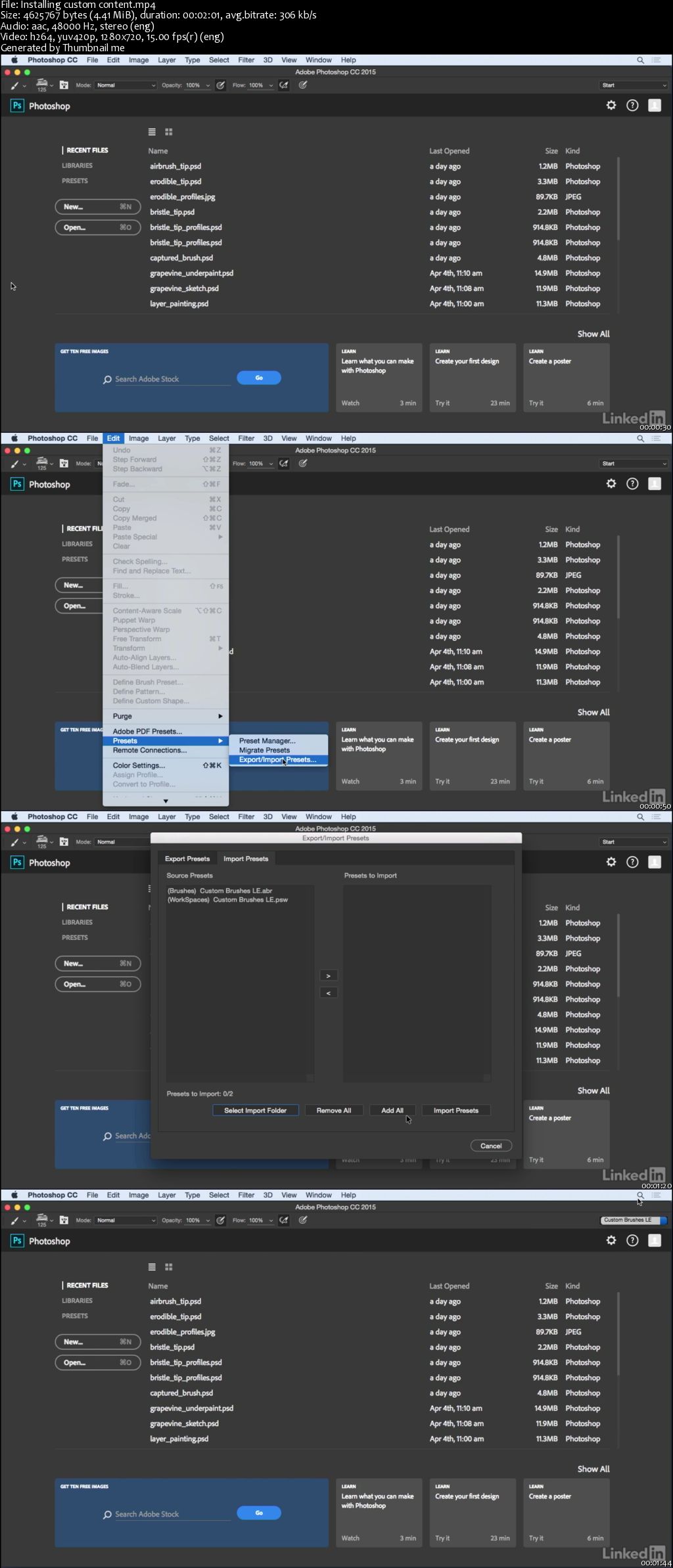
Task: Open Custom Brushes LE workspace dropdown
Action: (x=634, y=1220)
